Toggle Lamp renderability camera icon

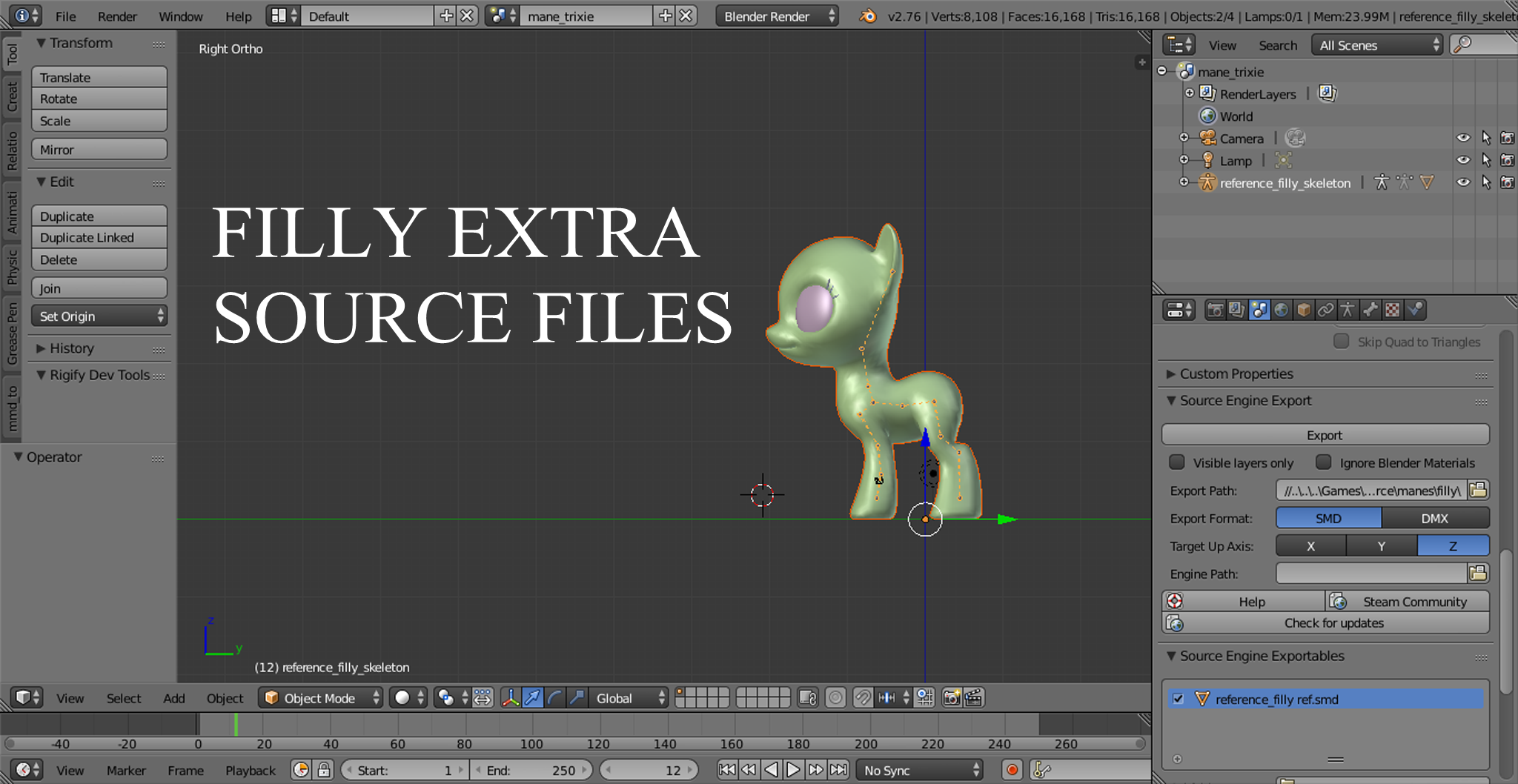[x=1508, y=160]
